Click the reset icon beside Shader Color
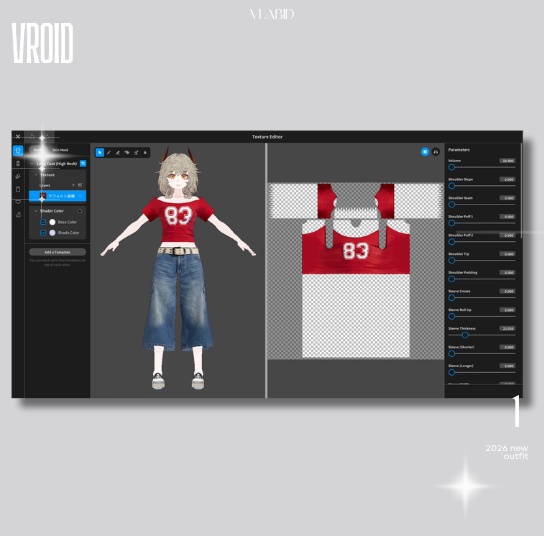 coord(80,211)
